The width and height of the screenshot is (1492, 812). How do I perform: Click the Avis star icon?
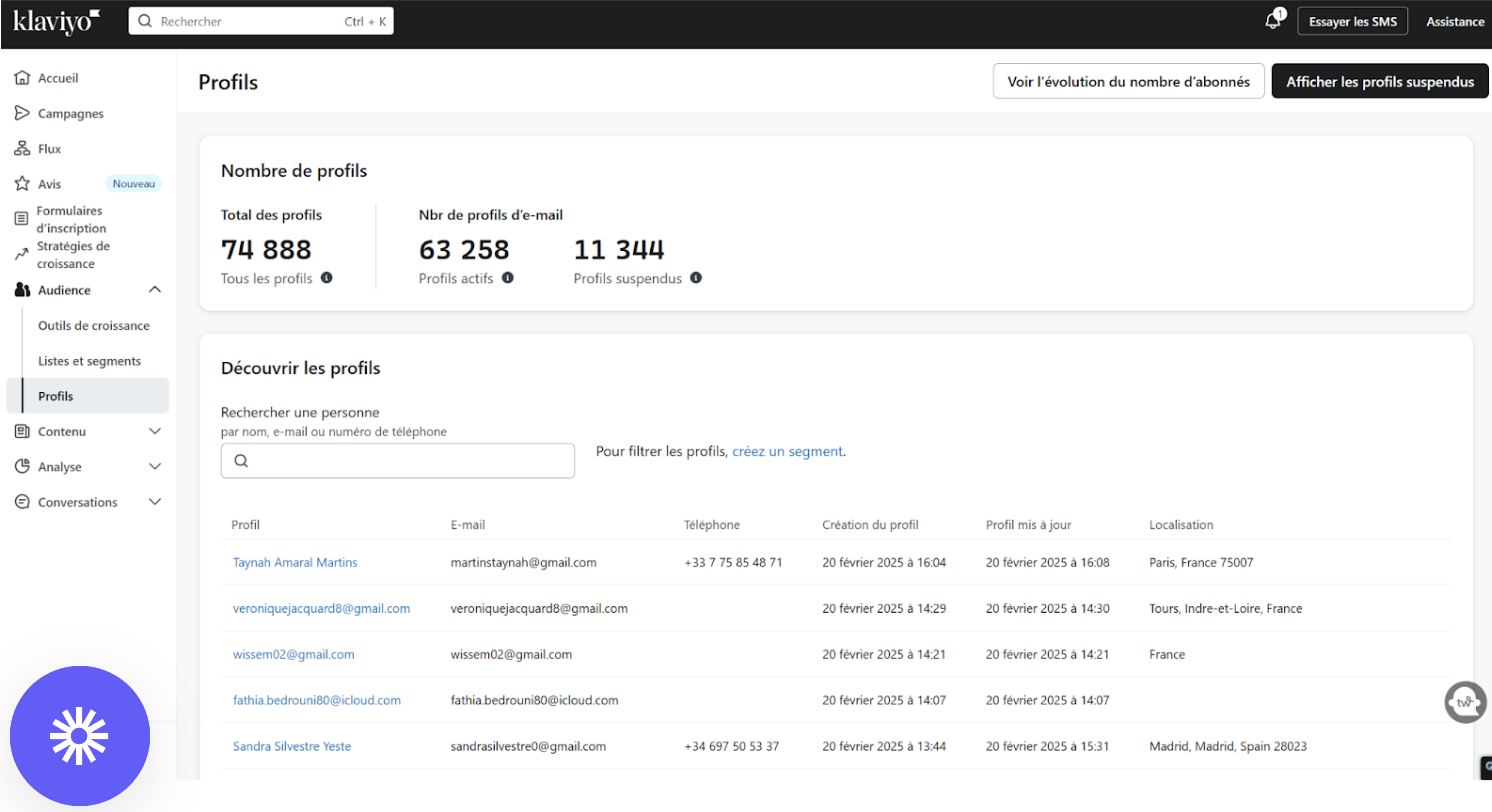(x=22, y=184)
